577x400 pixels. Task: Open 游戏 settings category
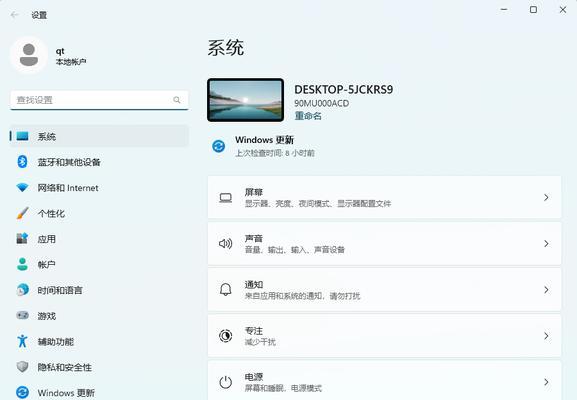(x=99, y=315)
